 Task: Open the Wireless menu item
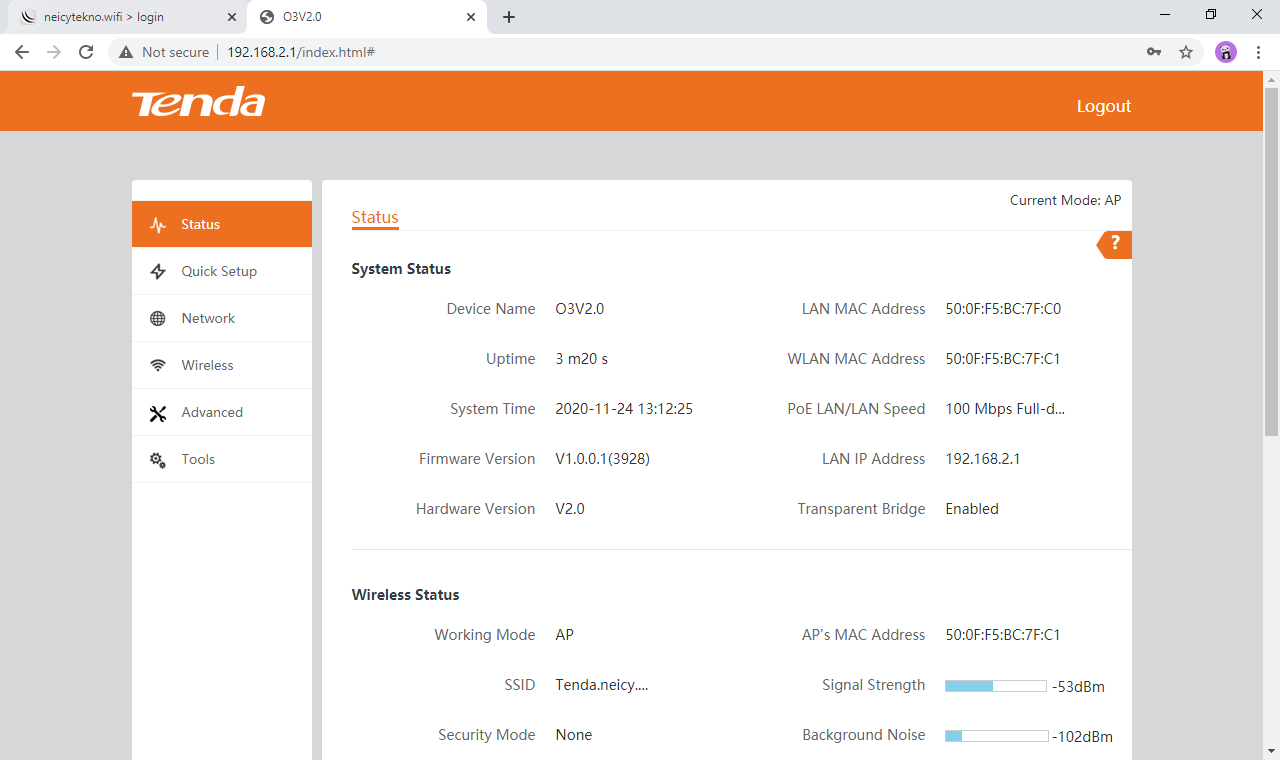222,366
